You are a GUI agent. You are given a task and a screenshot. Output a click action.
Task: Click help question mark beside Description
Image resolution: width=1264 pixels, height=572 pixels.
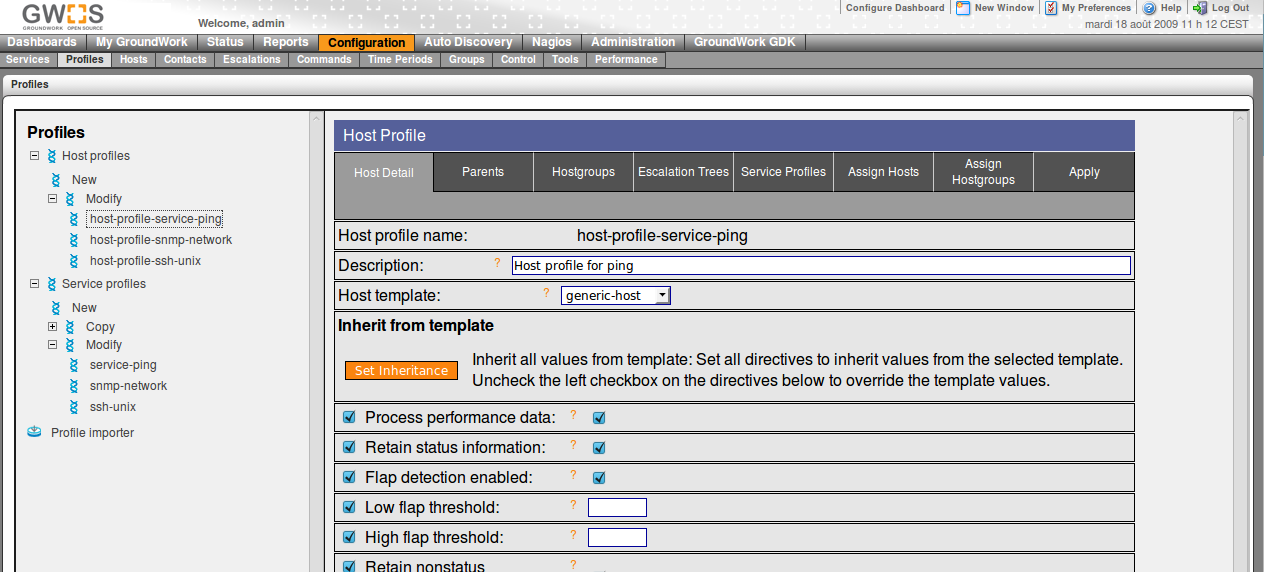[497, 264]
